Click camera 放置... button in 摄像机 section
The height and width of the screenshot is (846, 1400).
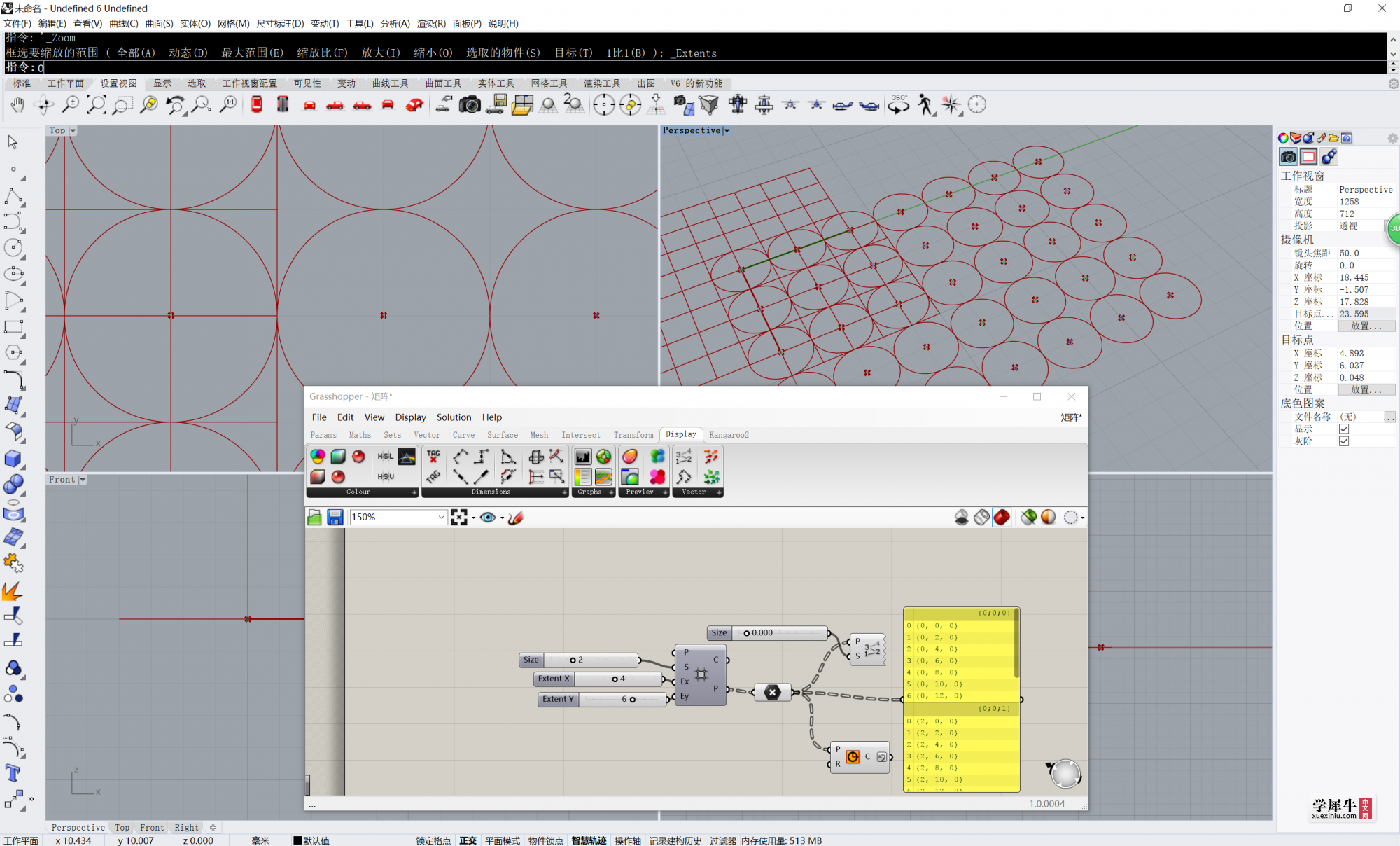[1366, 326]
